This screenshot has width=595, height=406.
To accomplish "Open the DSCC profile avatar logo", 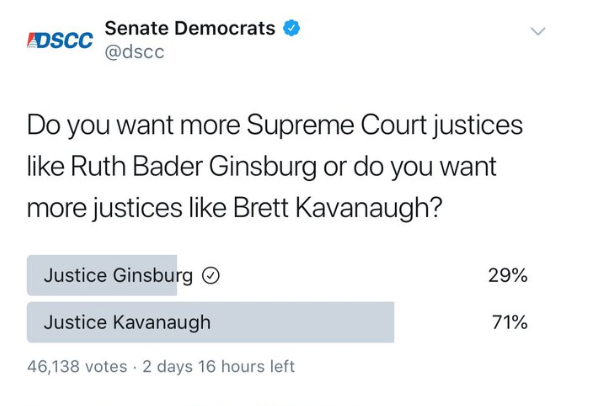I will [x=60, y=40].
